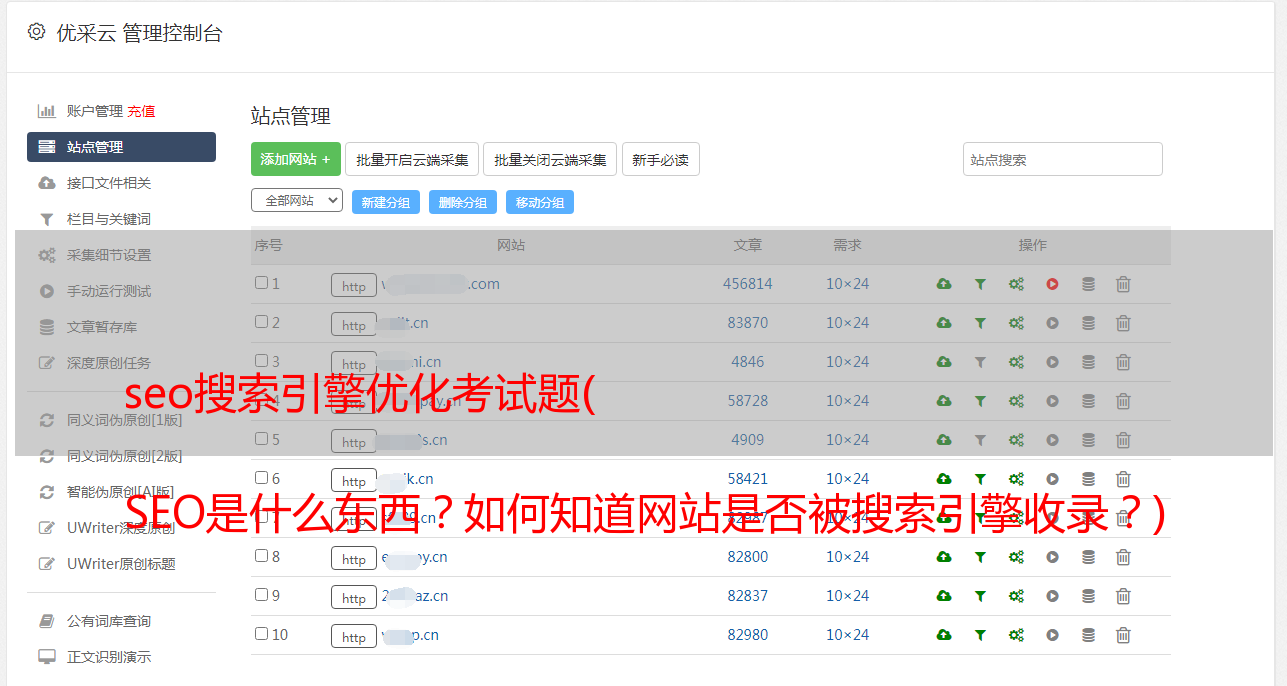Click the cloud upload icon in row 6
Viewport: 1287px width, 686px height.
944,479
